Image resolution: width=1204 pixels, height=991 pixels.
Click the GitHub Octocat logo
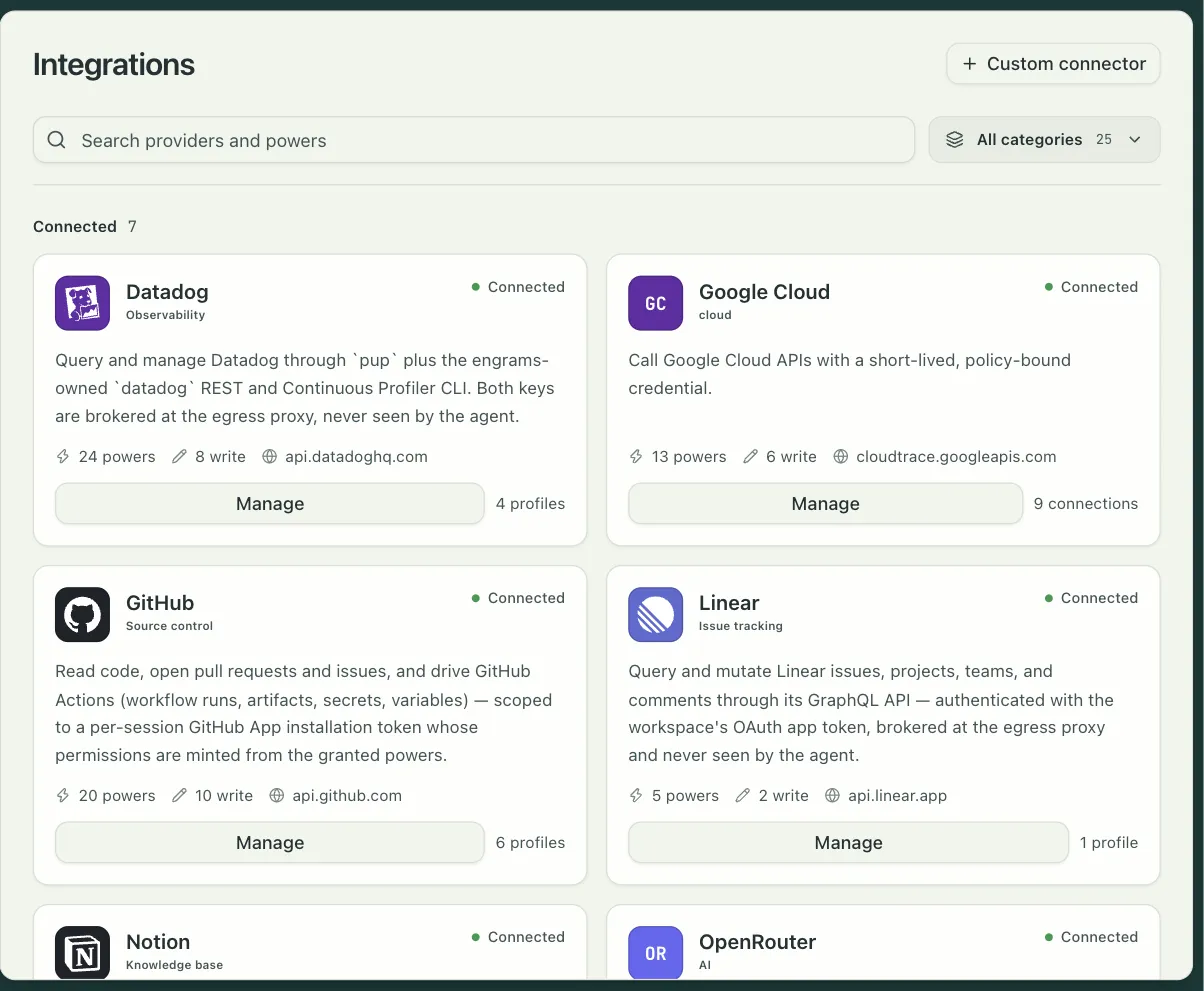[x=82, y=614]
